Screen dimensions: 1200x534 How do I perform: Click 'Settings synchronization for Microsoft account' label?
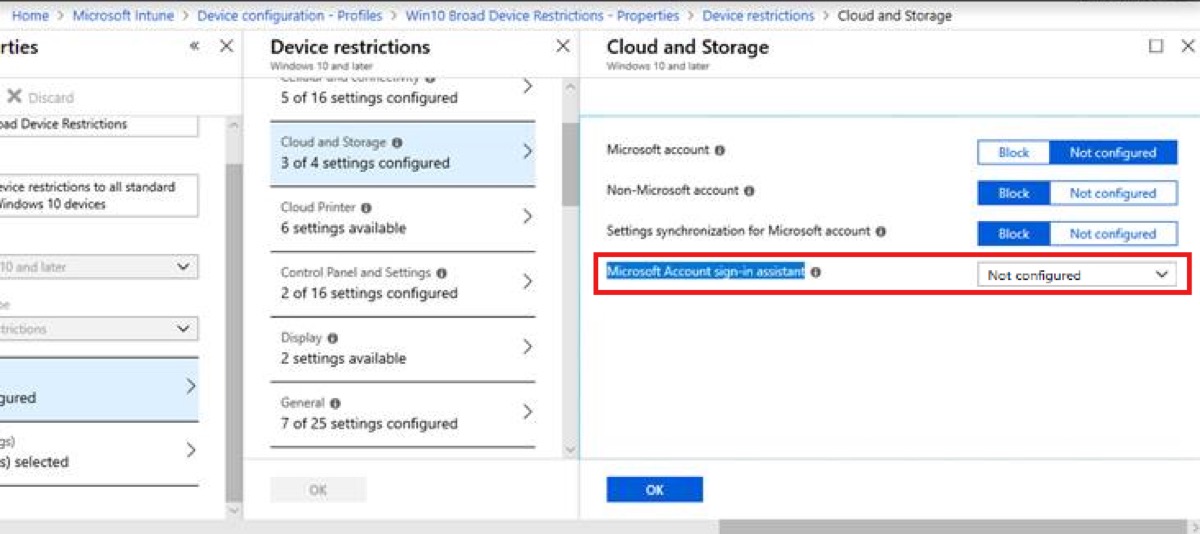tap(738, 231)
